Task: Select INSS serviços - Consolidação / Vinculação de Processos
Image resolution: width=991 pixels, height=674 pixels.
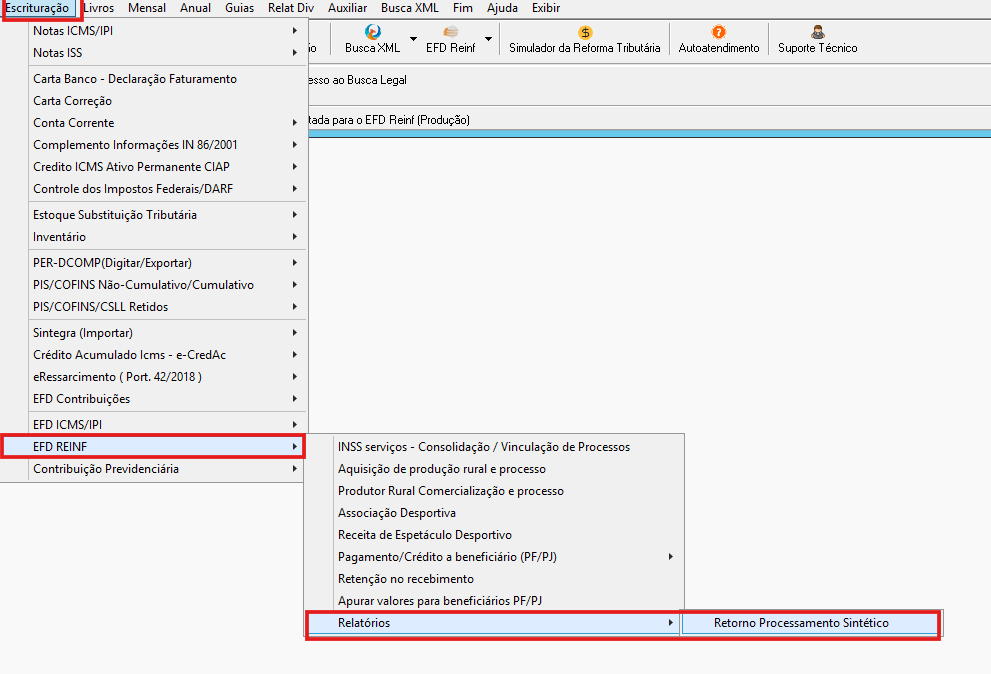Action: pos(494,447)
